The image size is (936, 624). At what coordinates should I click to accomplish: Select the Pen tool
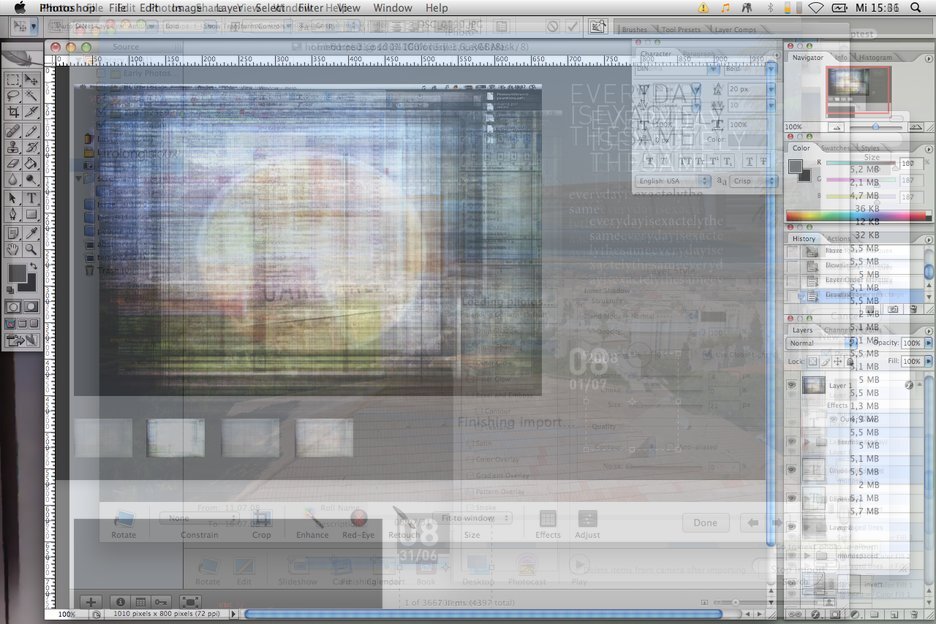(13, 214)
